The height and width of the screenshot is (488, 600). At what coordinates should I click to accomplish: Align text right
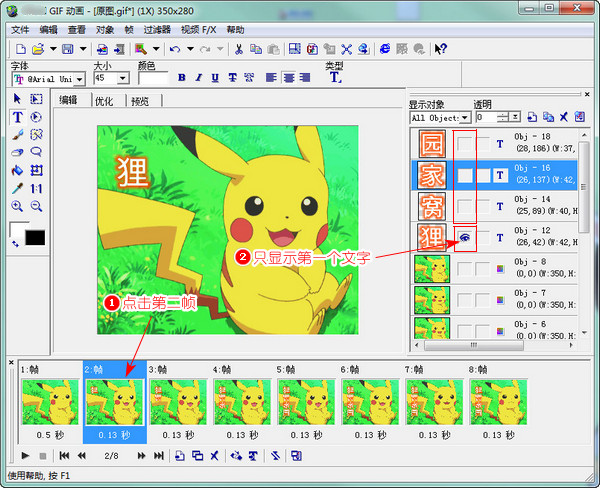pos(305,78)
